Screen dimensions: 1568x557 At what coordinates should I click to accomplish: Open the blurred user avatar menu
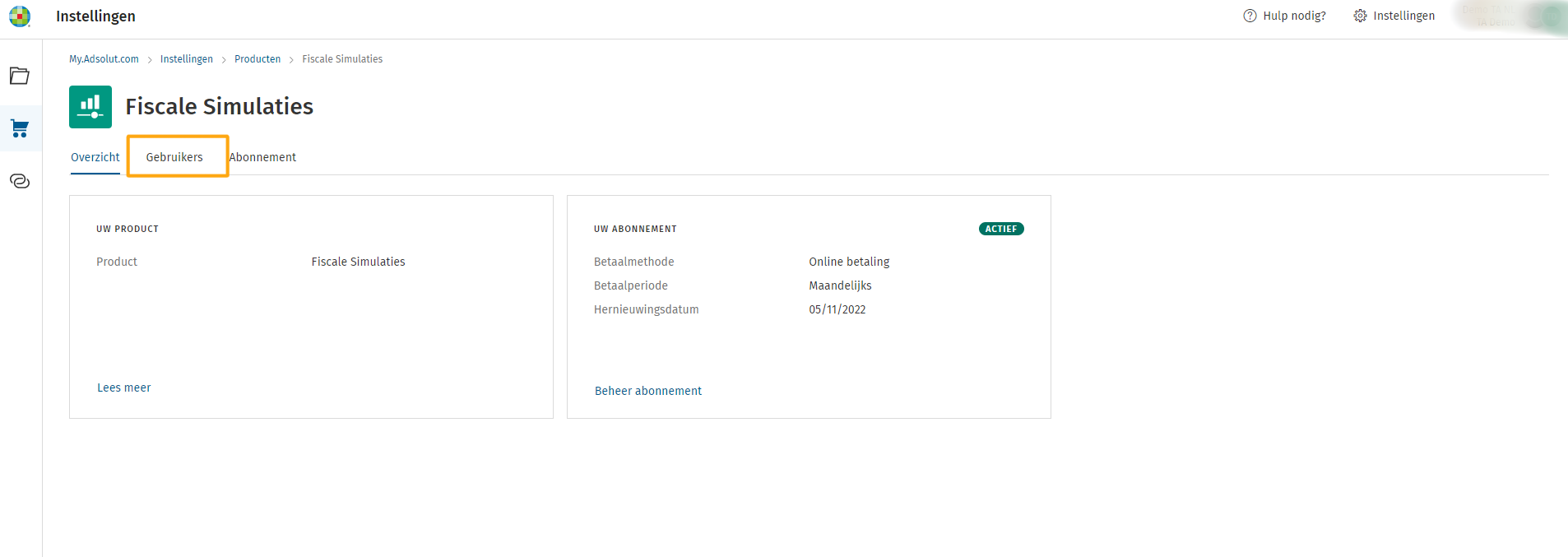(1552, 17)
